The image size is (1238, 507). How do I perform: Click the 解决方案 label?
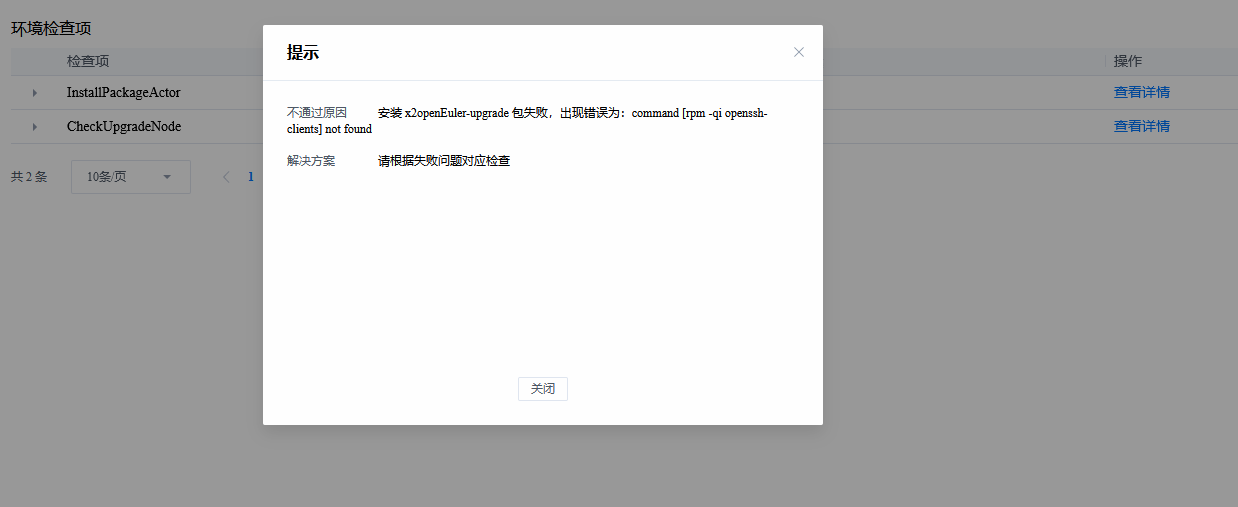(x=311, y=161)
